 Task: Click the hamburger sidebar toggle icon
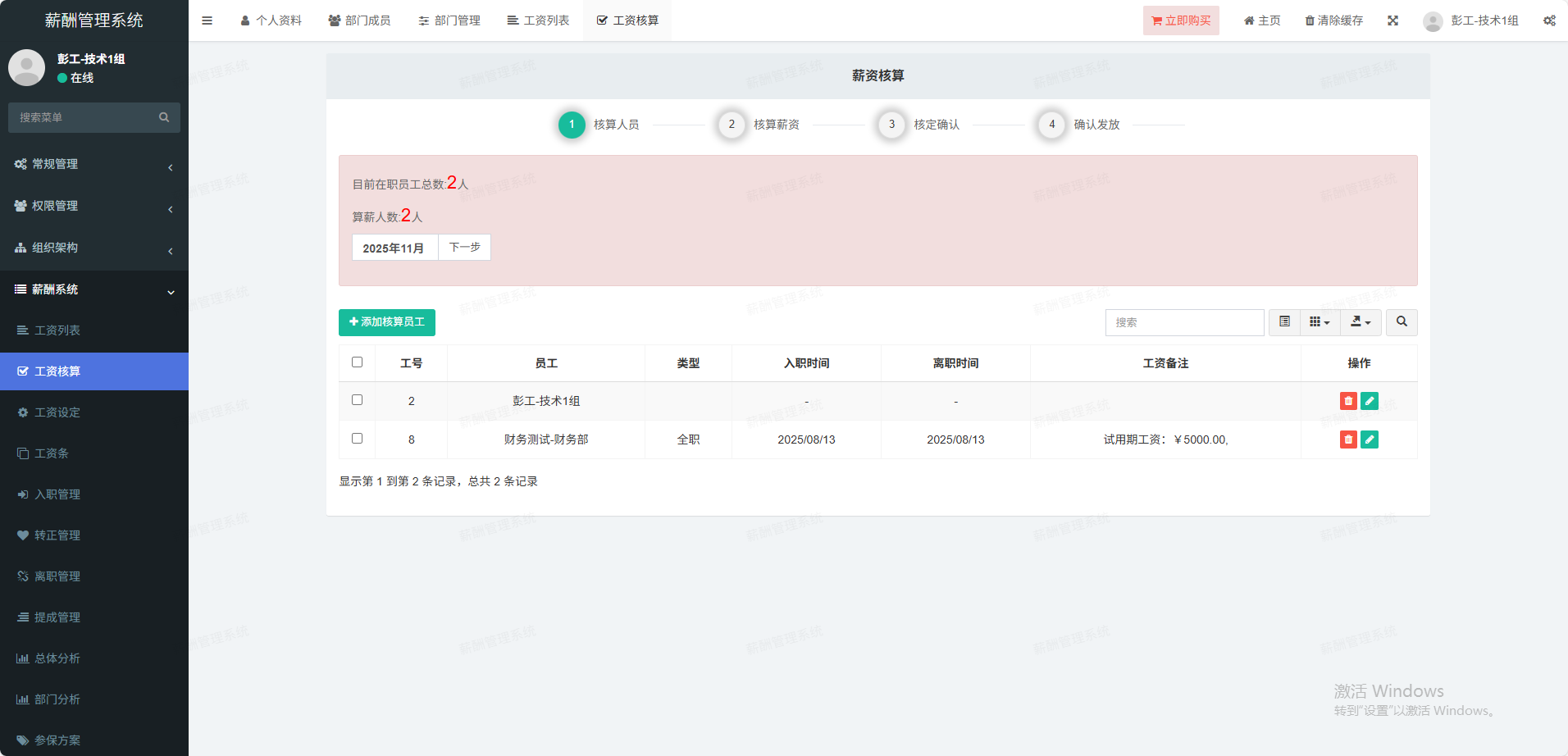click(x=207, y=20)
